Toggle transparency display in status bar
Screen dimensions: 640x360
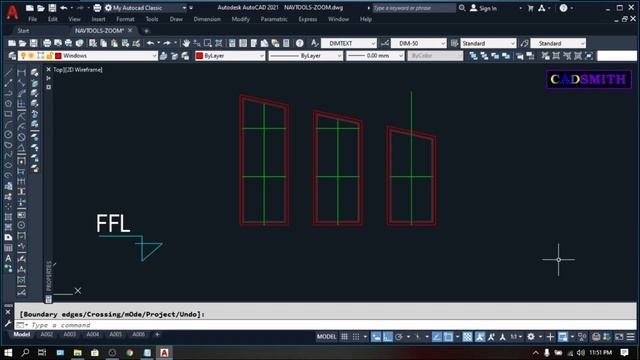(468, 337)
